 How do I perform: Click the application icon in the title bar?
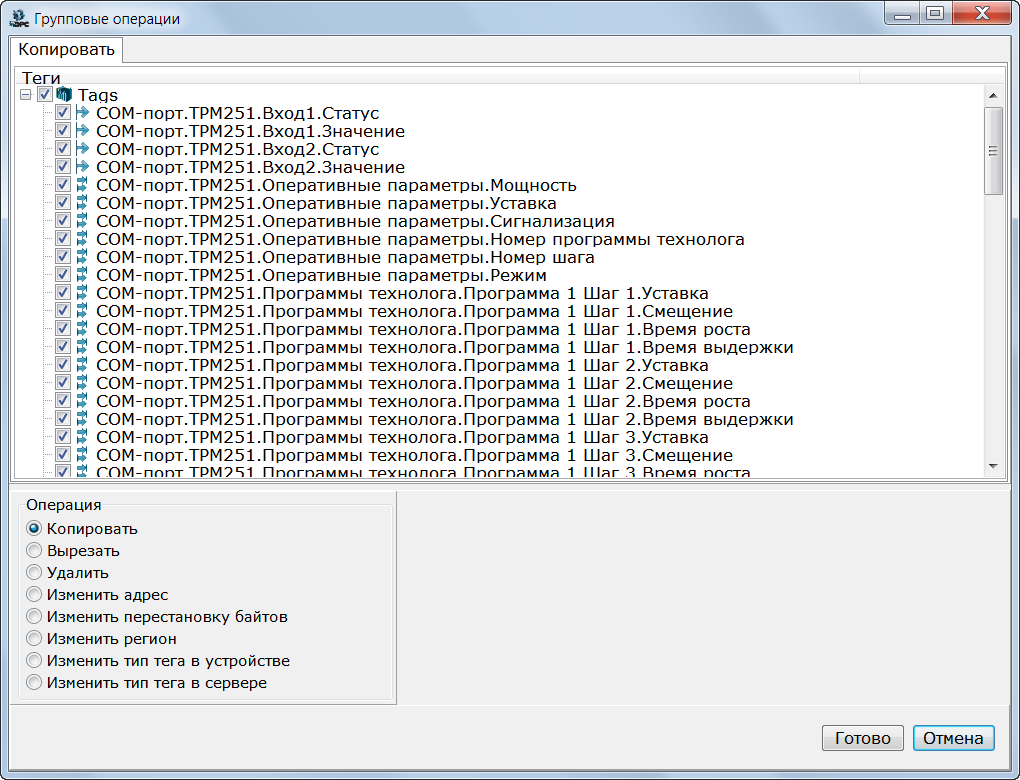[19, 18]
